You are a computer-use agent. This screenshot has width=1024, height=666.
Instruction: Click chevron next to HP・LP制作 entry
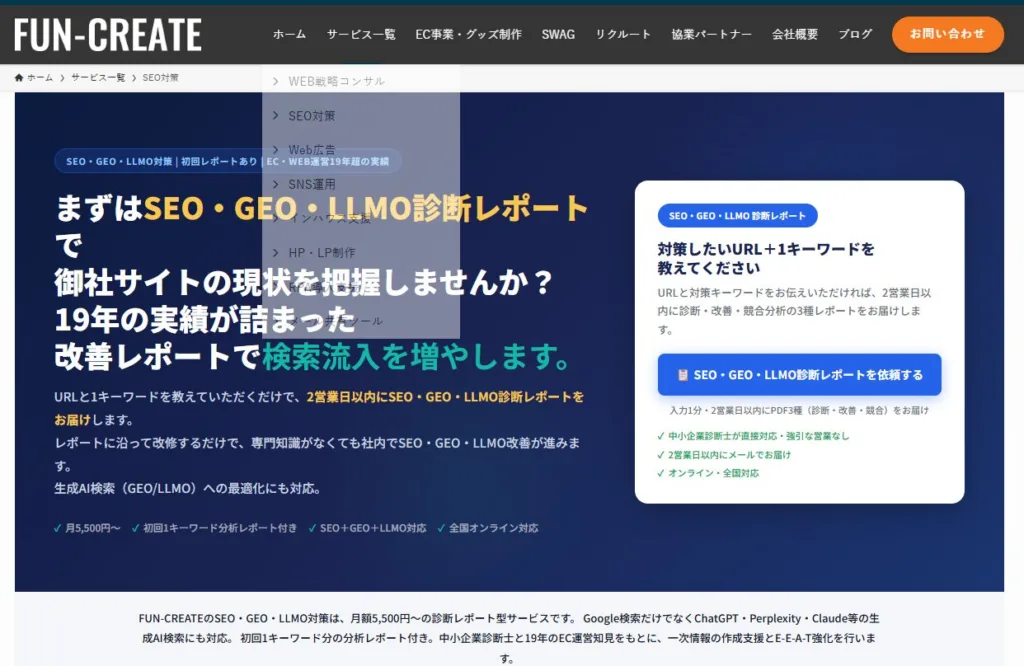(x=276, y=253)
